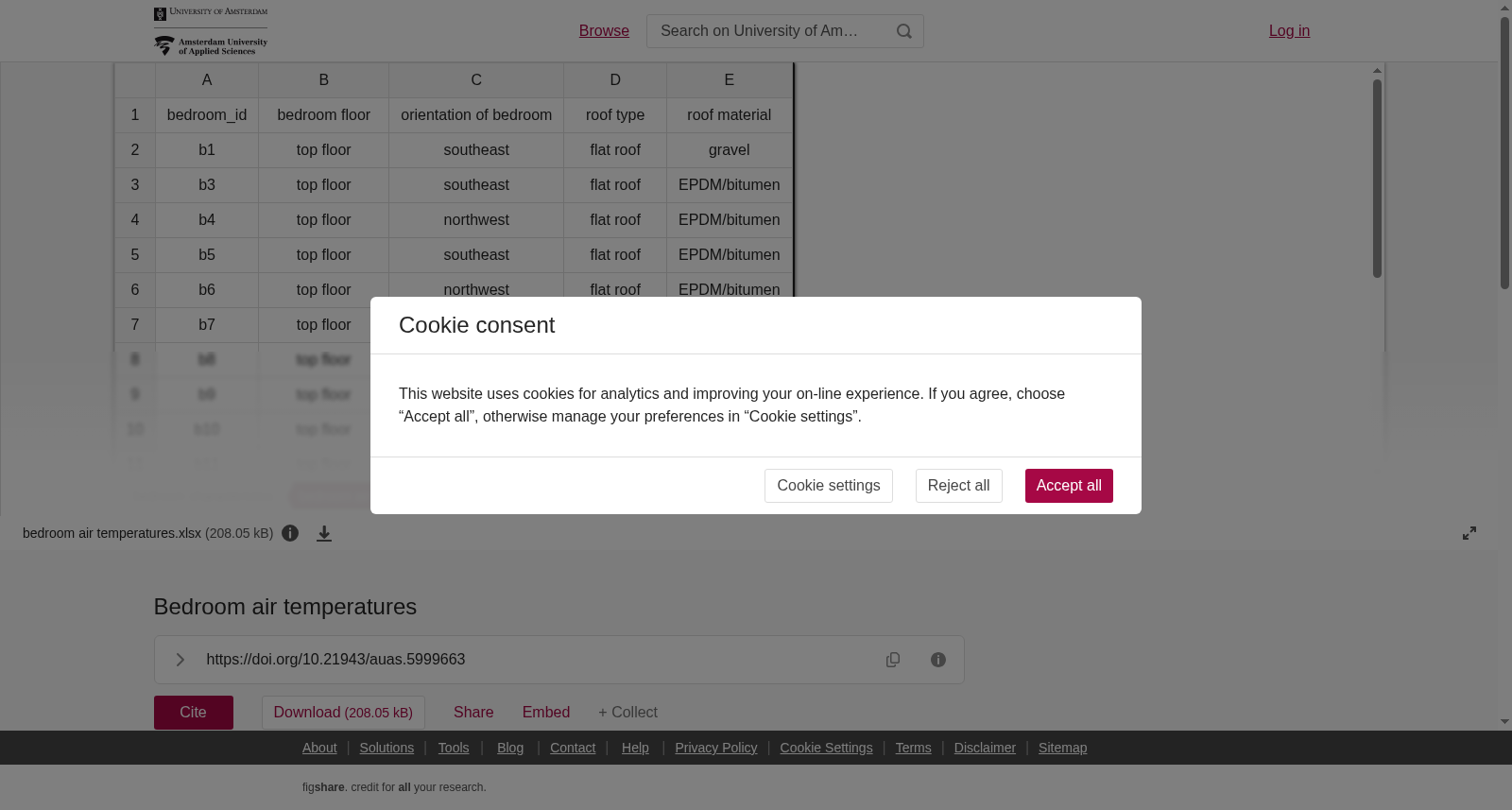This screenshot has width=1512, height=810.
Task: Click the 'bedroom floor' cell
Action: point(323,115)
